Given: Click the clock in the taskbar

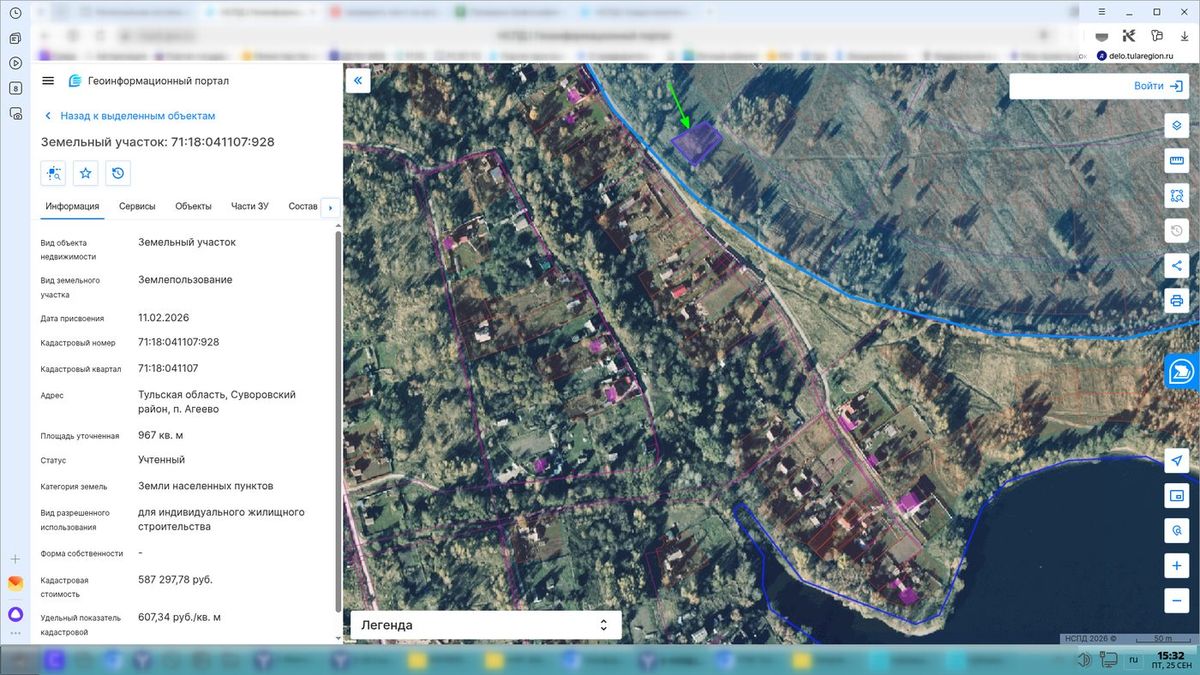Looking at the screenshot, I should tap(1169, 660).
